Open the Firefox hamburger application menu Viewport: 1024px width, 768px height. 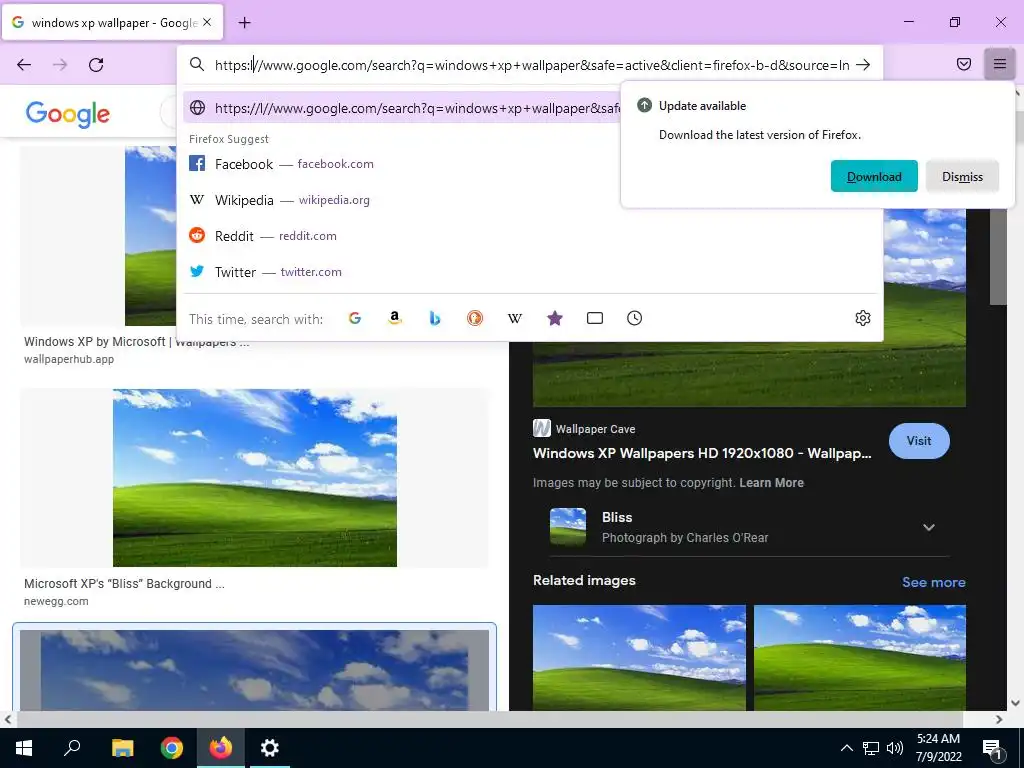point(999,64)
